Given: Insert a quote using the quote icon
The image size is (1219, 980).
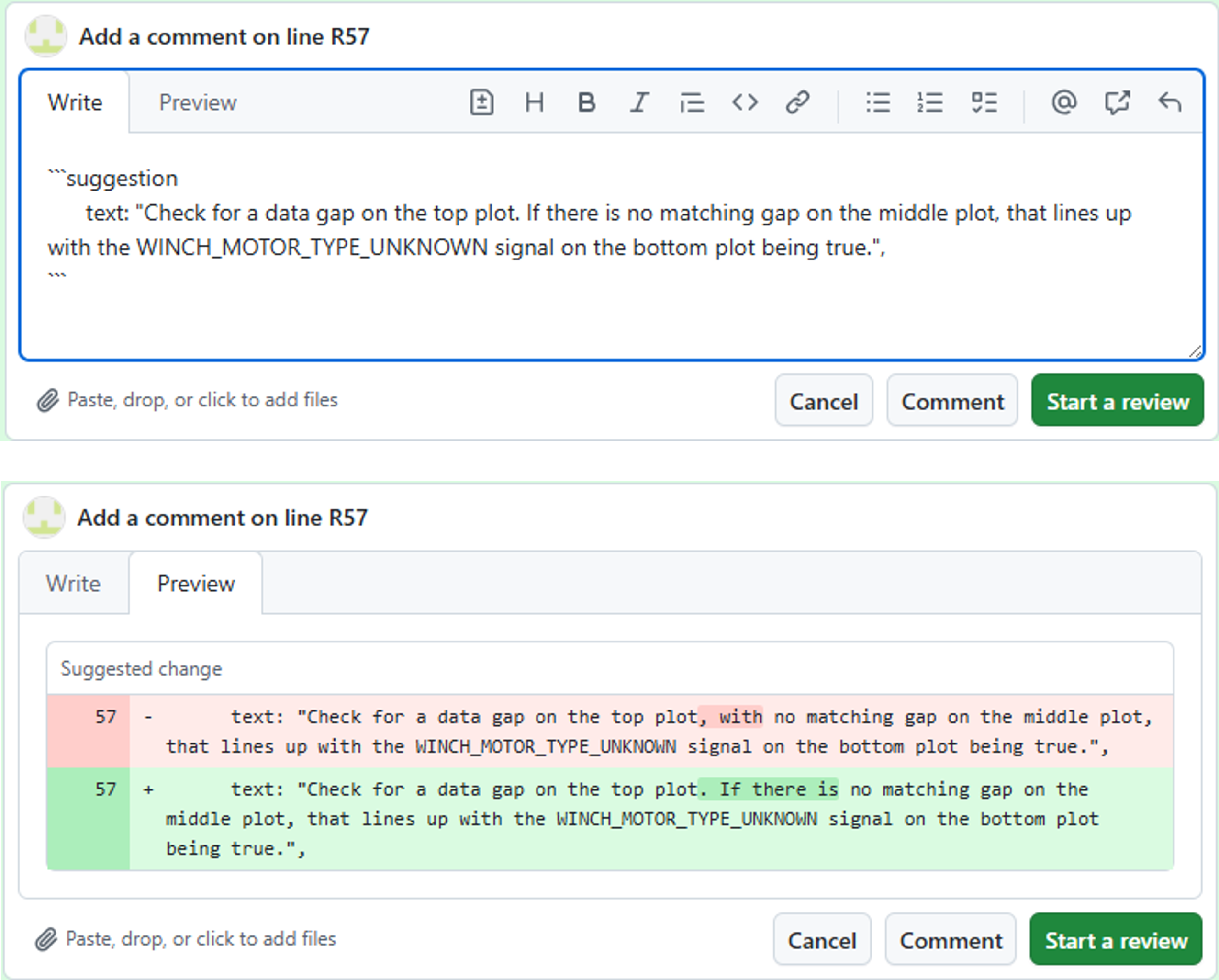Looking at the screenshot, I should tap(692, 102).
